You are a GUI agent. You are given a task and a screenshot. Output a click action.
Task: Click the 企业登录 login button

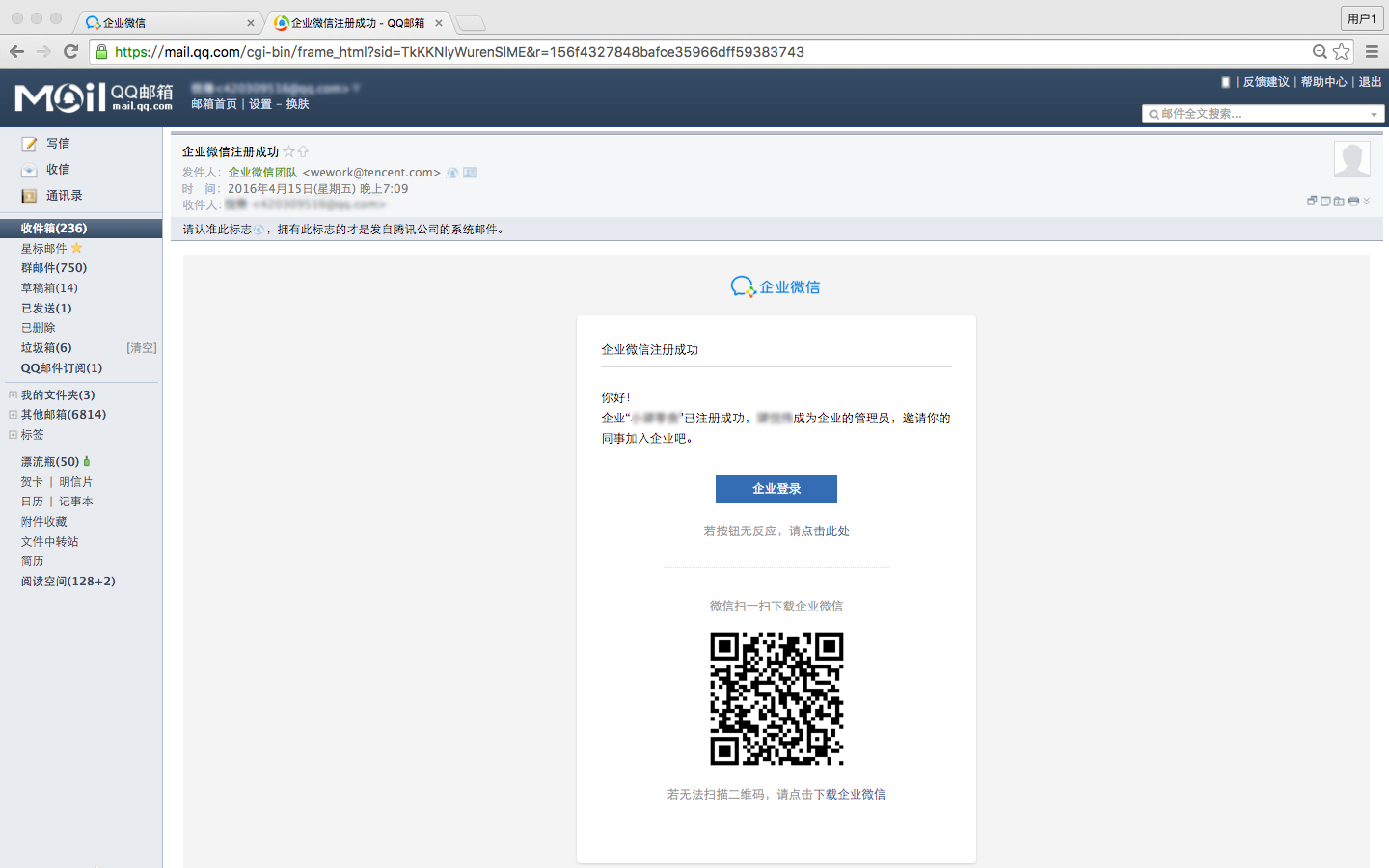click(776, 489)
